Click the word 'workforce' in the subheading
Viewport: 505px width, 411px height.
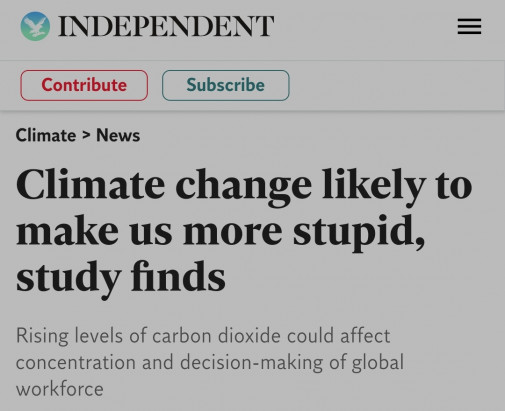(x=60, y=389)
